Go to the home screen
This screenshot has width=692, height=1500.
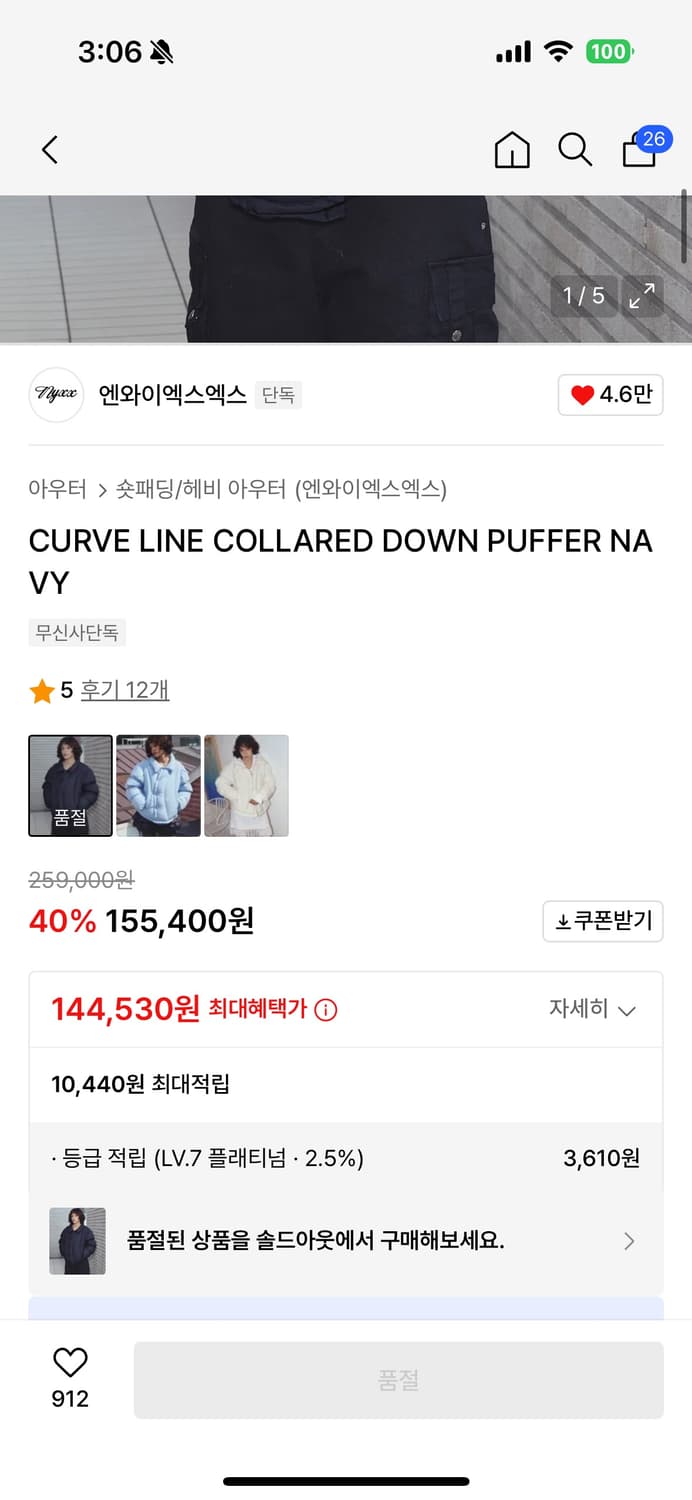(x=512, y=148)
